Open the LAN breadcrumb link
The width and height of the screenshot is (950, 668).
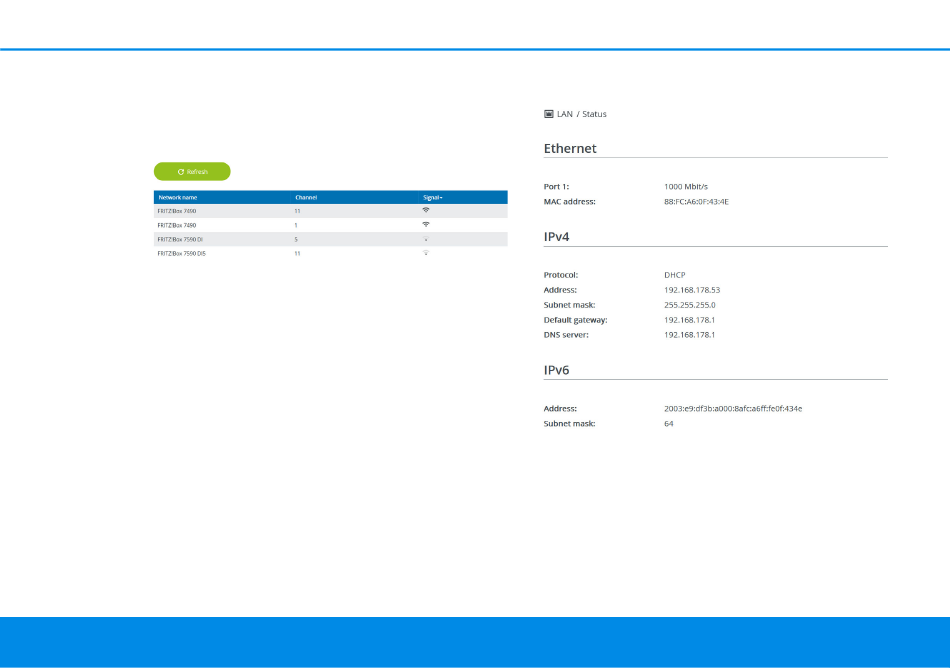click(565, 114)
